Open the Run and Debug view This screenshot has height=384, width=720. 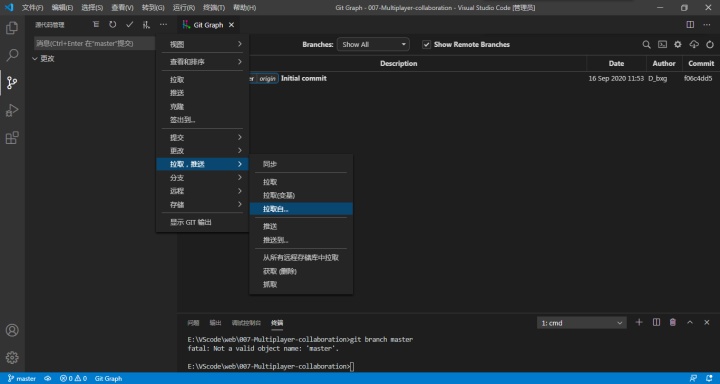[12, 110]
